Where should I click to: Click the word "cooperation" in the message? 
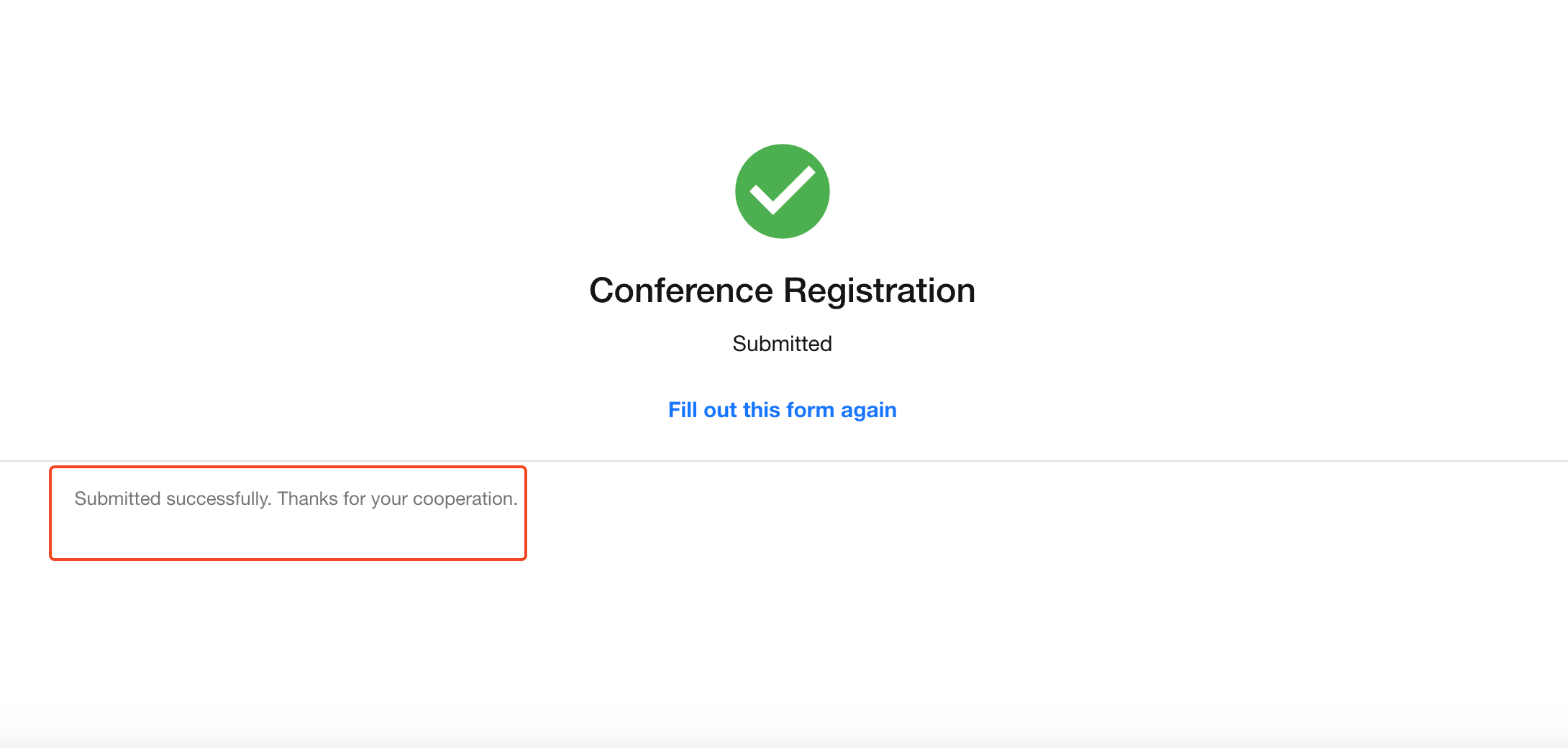click(464, 498)
